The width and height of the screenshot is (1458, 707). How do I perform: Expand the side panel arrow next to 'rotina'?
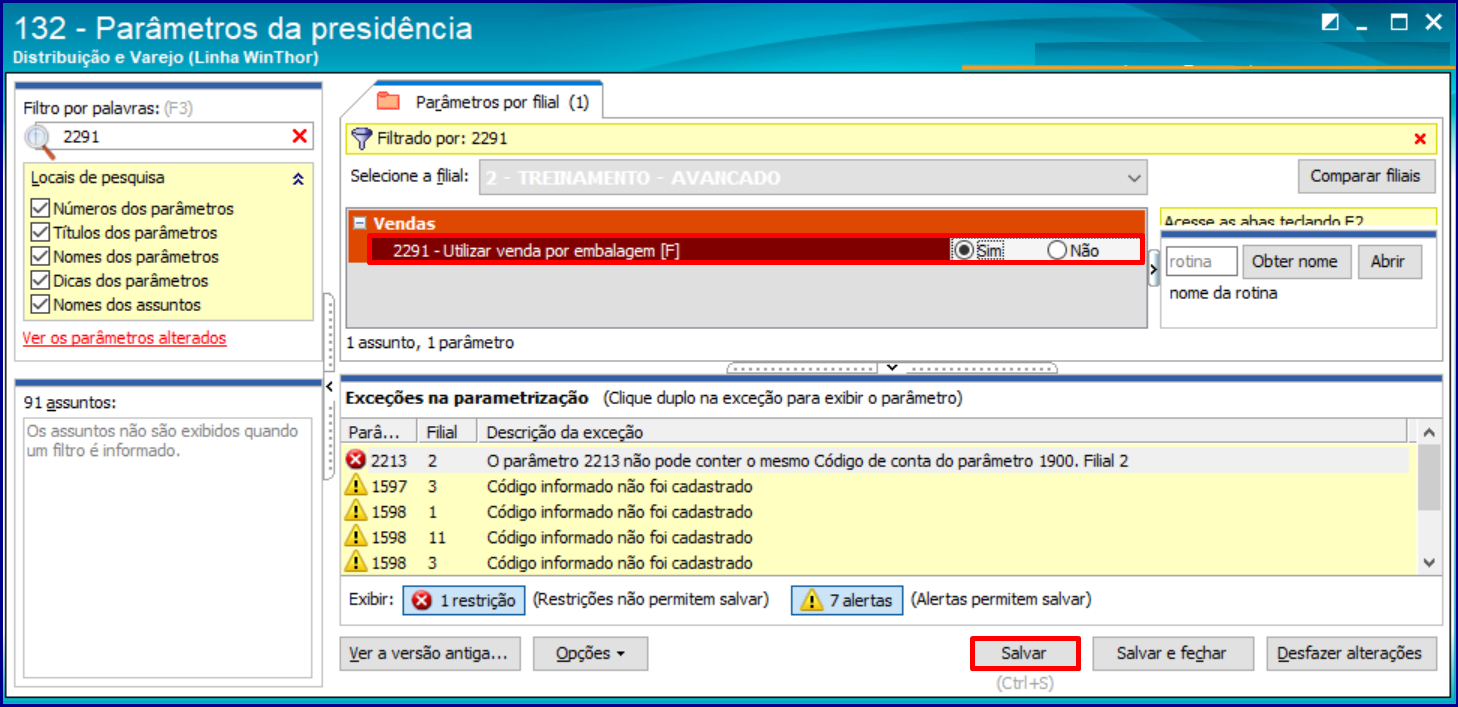[x=1152, y=268]
